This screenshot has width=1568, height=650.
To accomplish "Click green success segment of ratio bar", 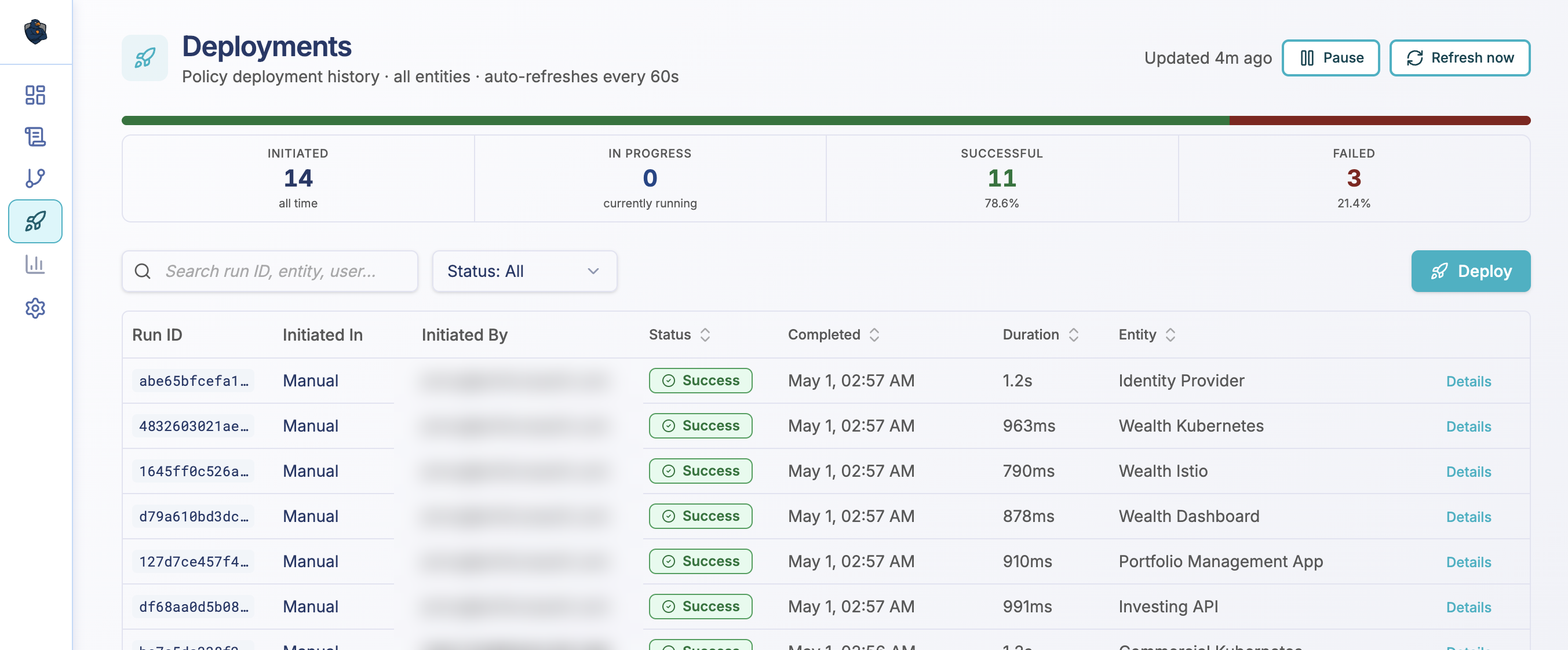I will click(x=676, y=120).
